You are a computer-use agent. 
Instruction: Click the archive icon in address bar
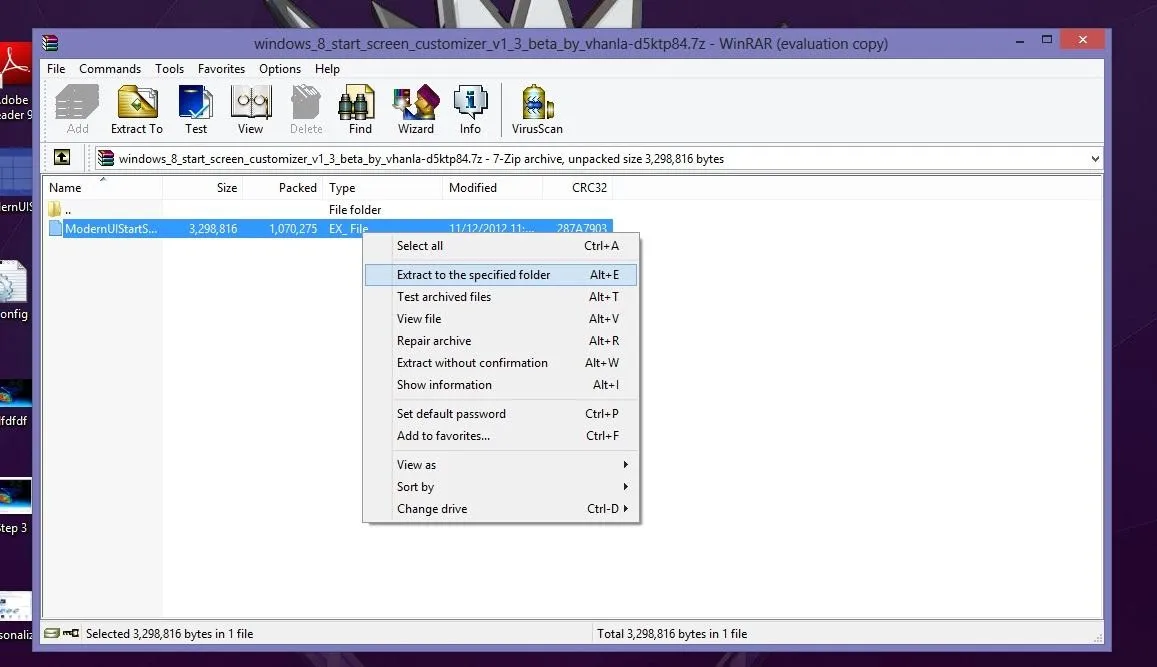106,158
